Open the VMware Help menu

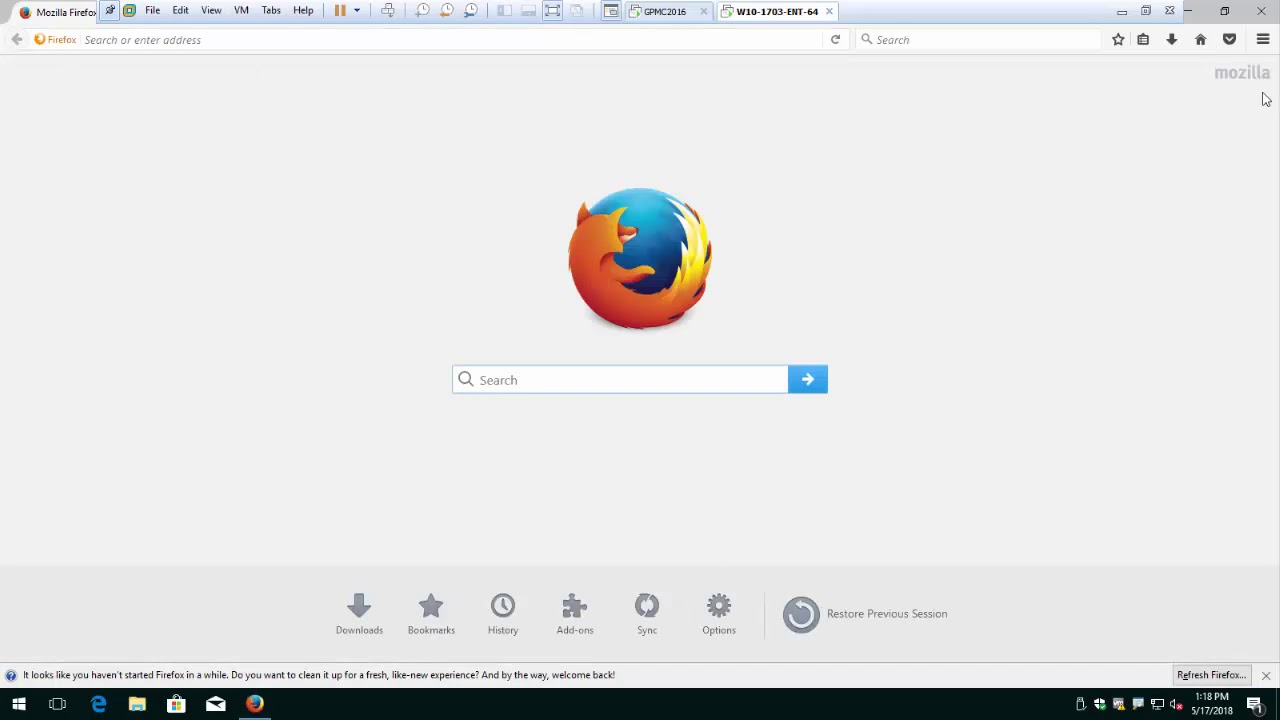303,11
